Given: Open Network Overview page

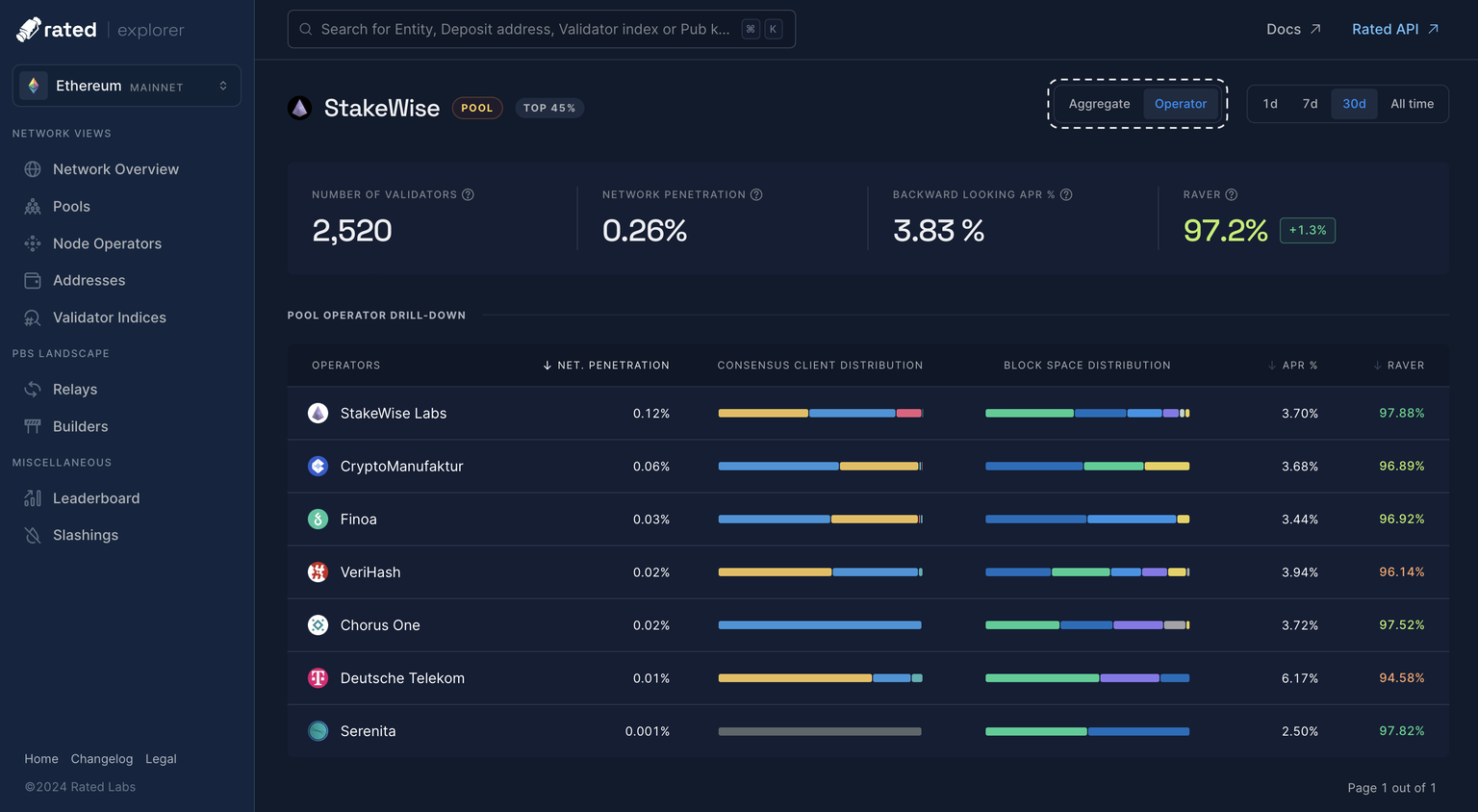Looking at the screenshot, I should click(115, 169).
